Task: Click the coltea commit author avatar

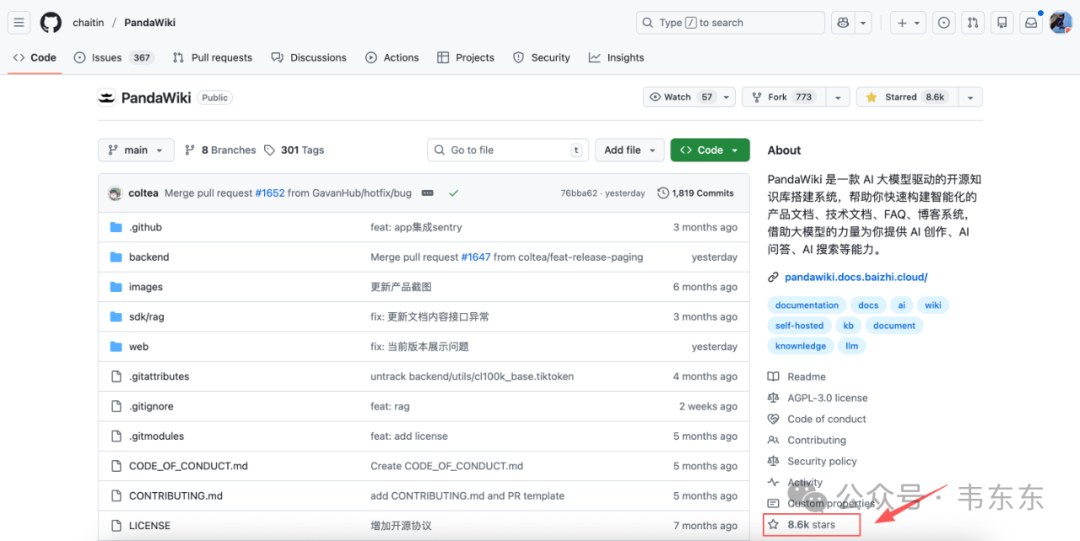Action: tap(115, 193)
